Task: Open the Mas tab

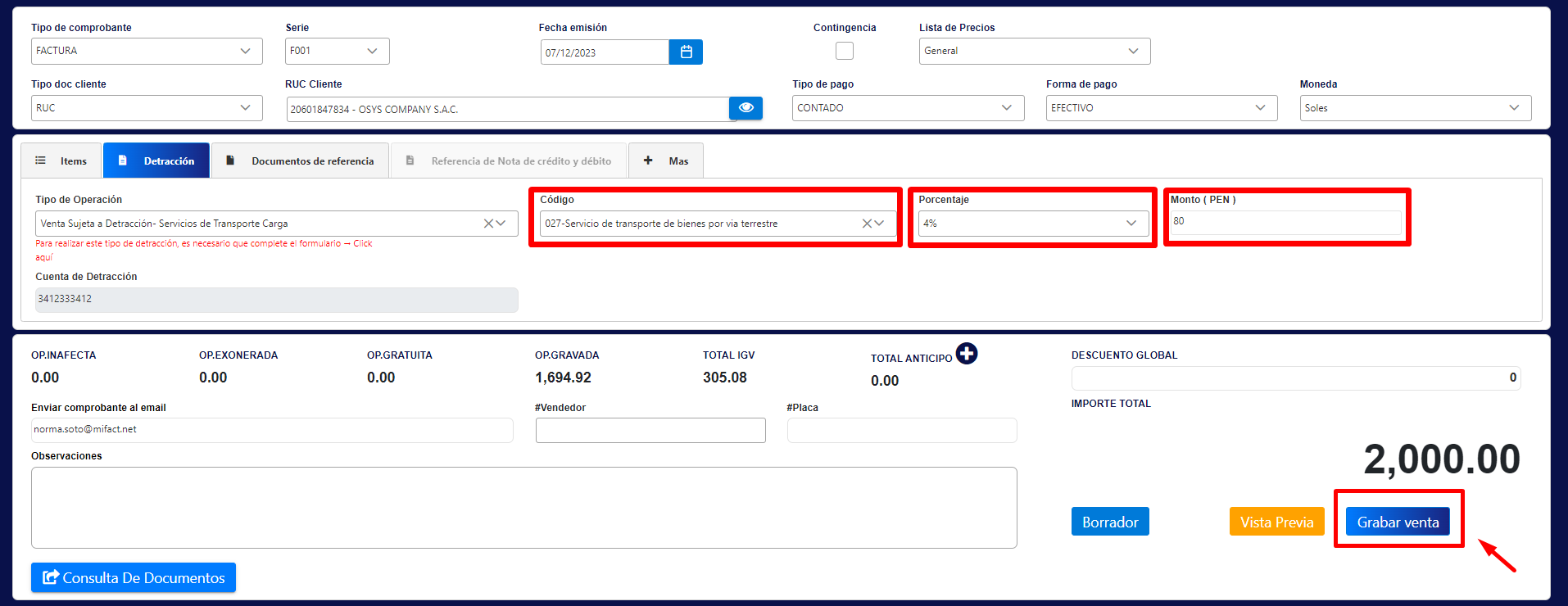Action: pos(666,161)
